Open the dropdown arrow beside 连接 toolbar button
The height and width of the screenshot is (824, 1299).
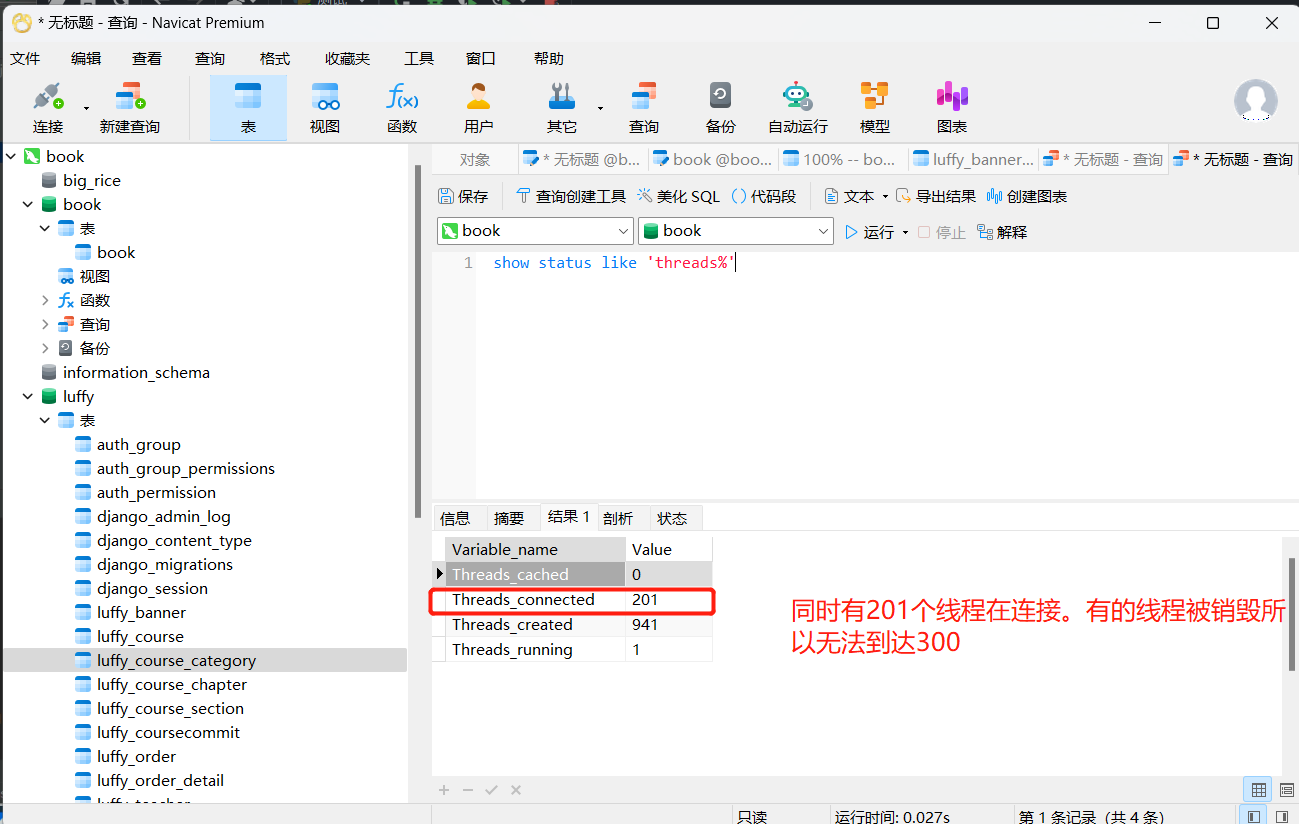click(x=86, y=107)
